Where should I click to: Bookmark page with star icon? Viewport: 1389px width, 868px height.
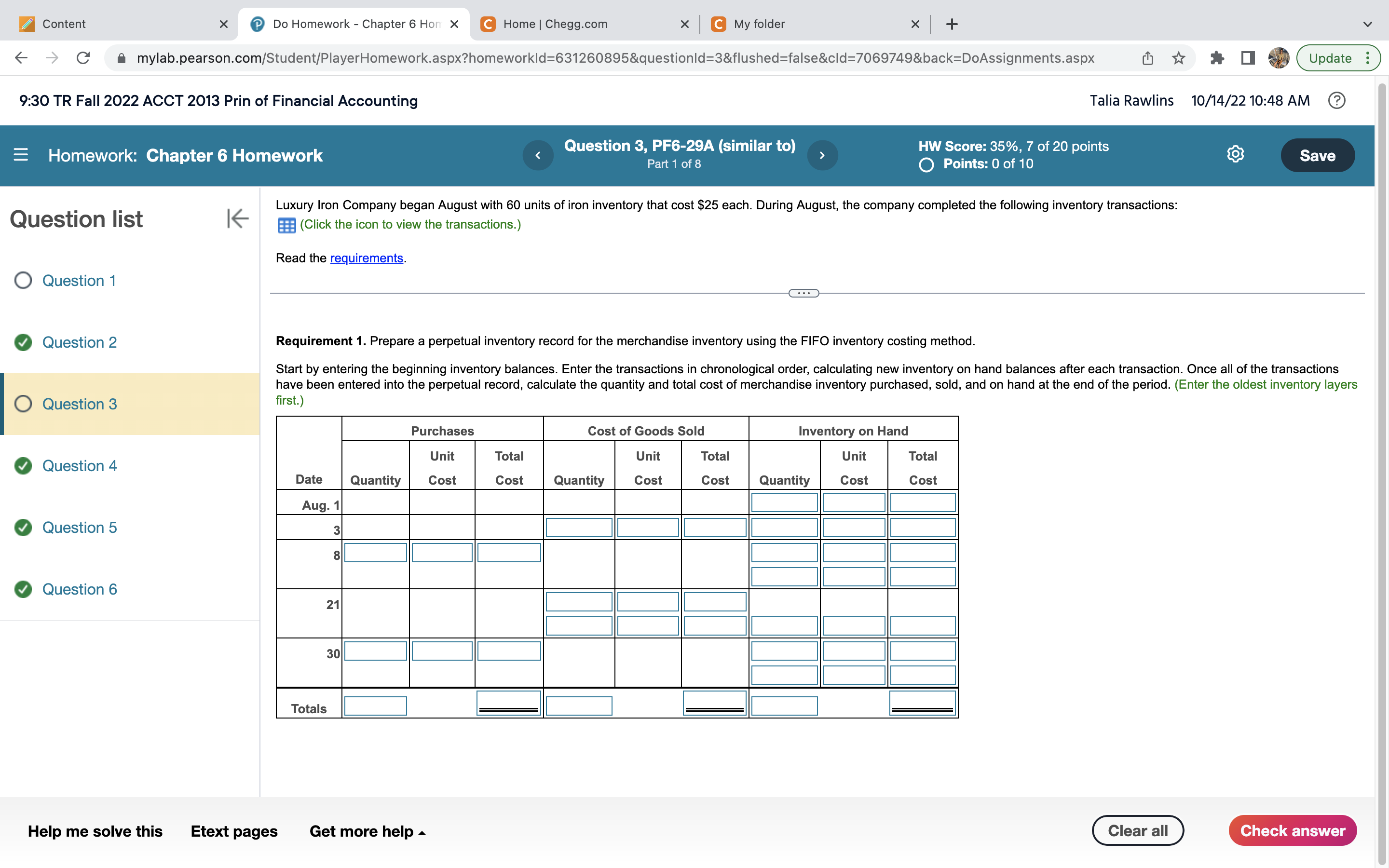tap(1178, 58)
